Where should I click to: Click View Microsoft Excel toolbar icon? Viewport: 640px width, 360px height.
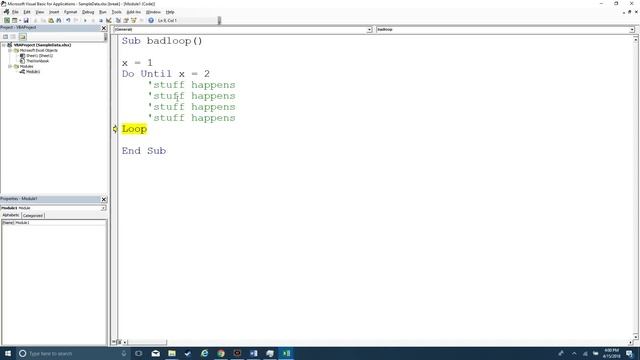[x=7, y=20]
